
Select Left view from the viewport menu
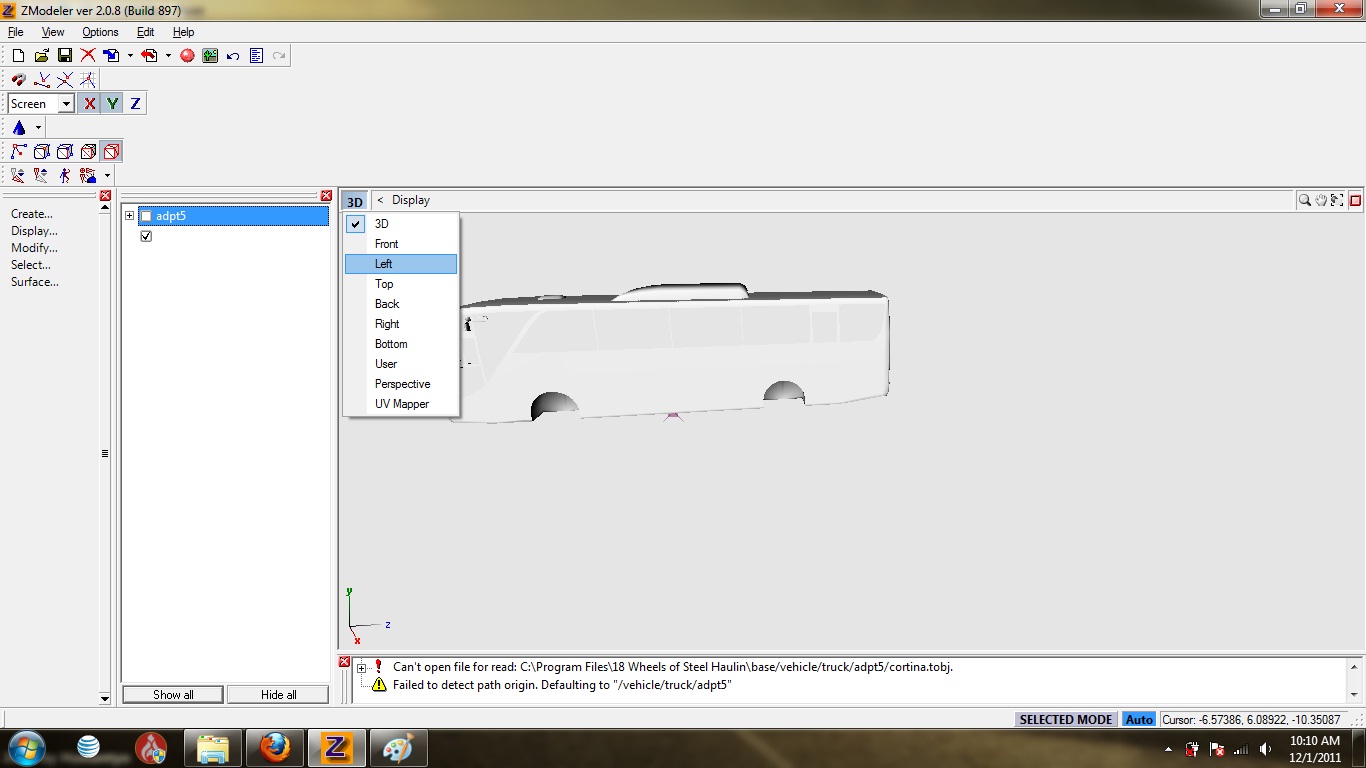tap(384, 263)
